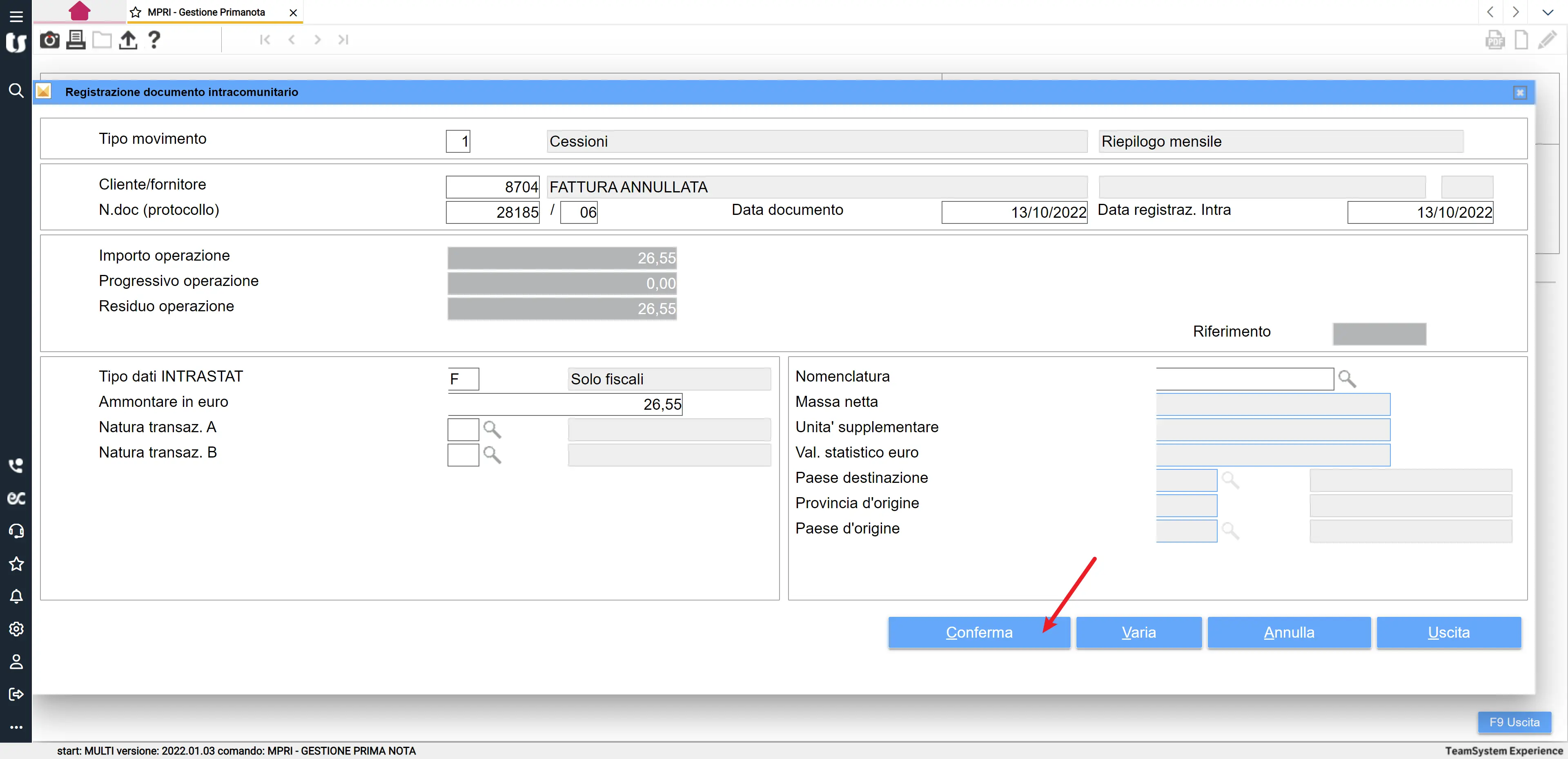The width and height of the screenshot is (1568, 759).
Task: Expand the three dots more menu in sidebar
Action: pyautogui.click(x=16, y=727)
